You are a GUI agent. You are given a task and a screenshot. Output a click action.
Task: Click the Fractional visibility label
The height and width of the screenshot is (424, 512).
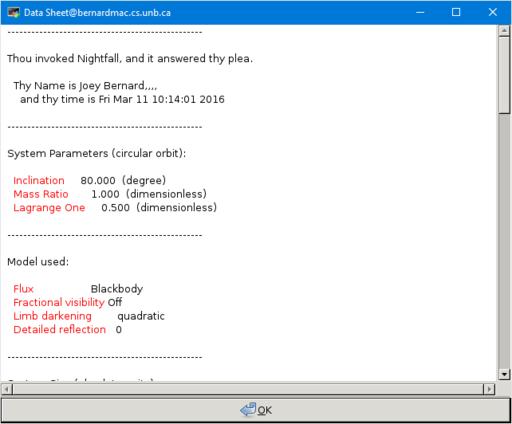pyautogui.click(x=59, y=302)
